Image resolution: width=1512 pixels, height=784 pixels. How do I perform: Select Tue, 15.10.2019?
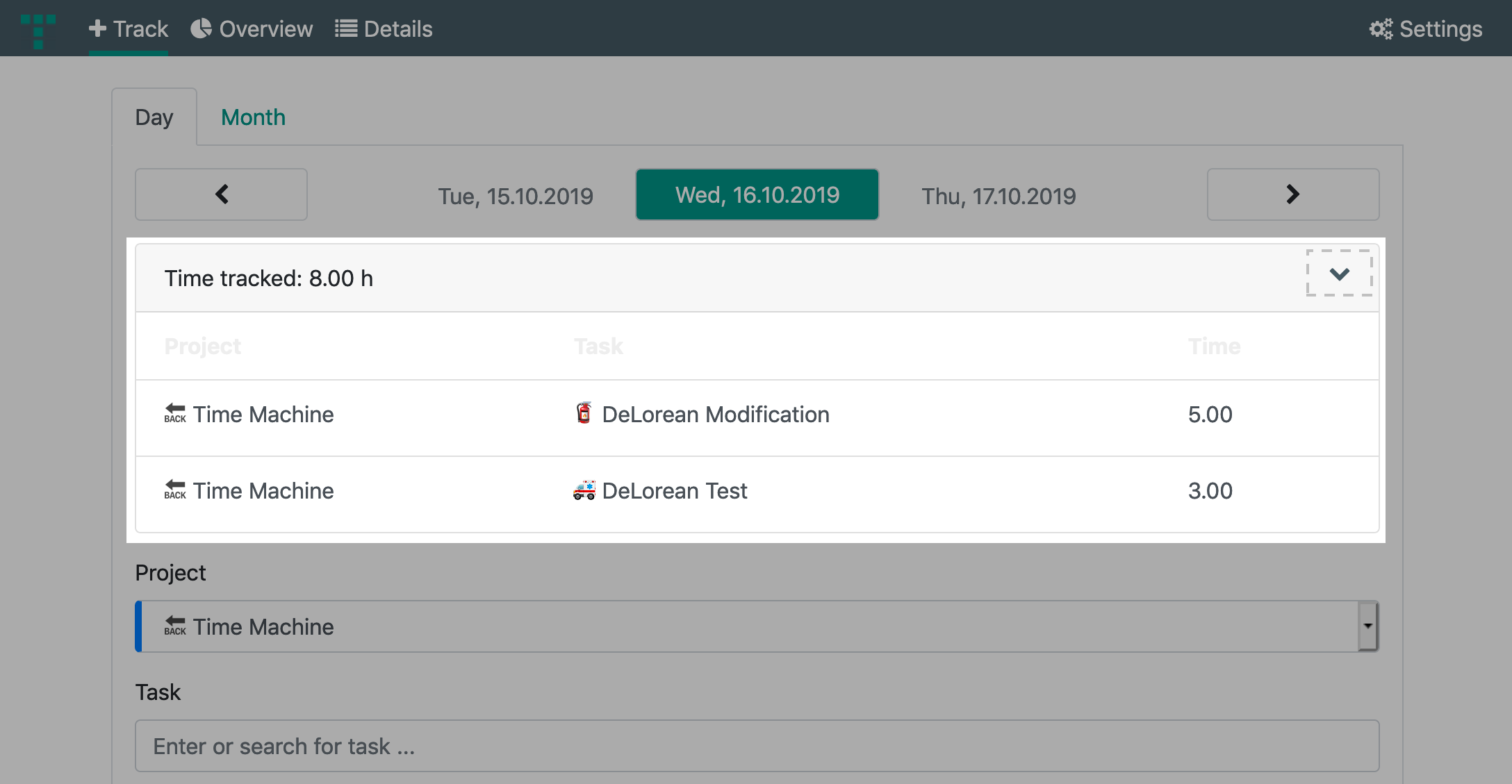coord(516,196)
